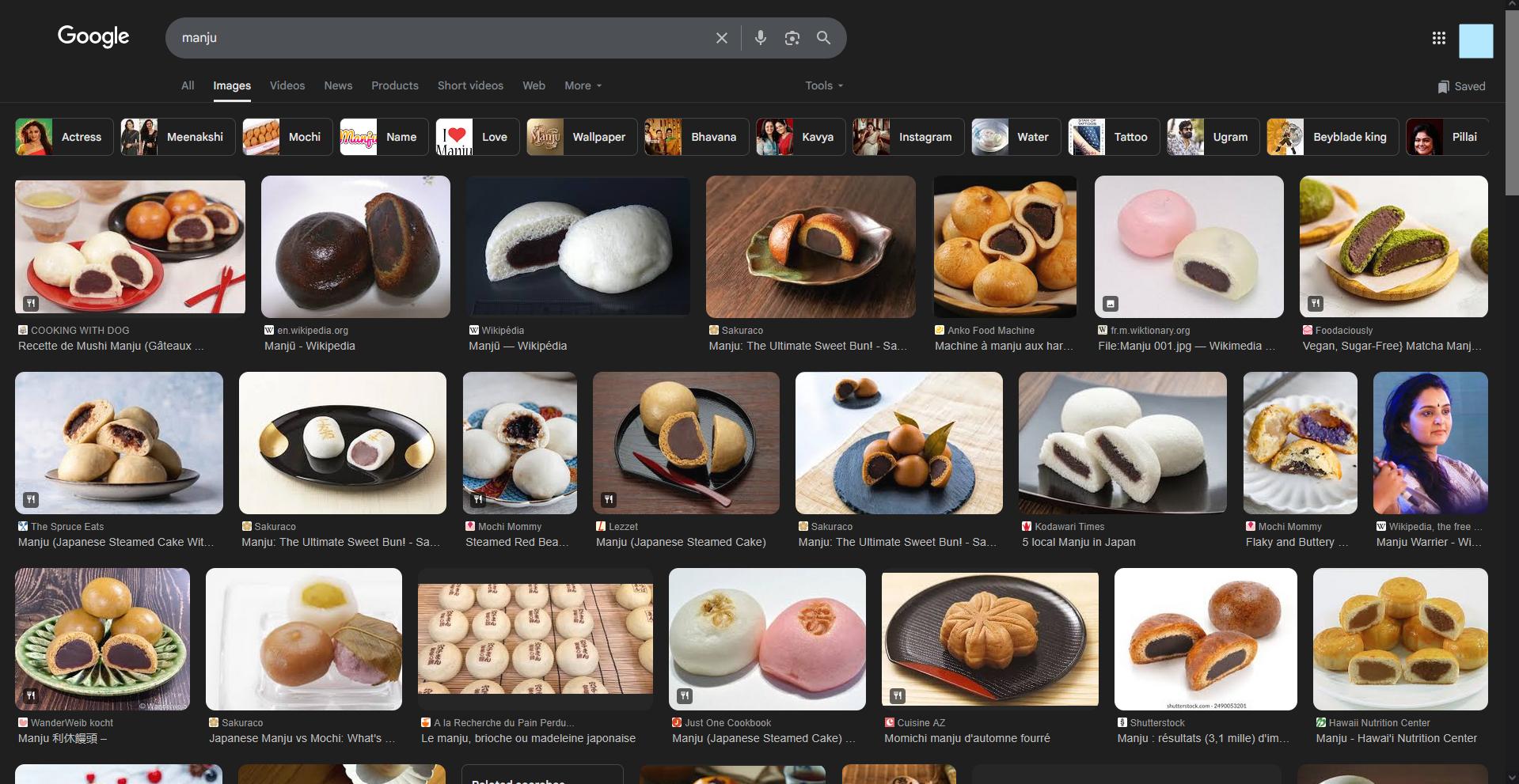Click the Google logo
1519x784 pixels.
click(93, 36)
